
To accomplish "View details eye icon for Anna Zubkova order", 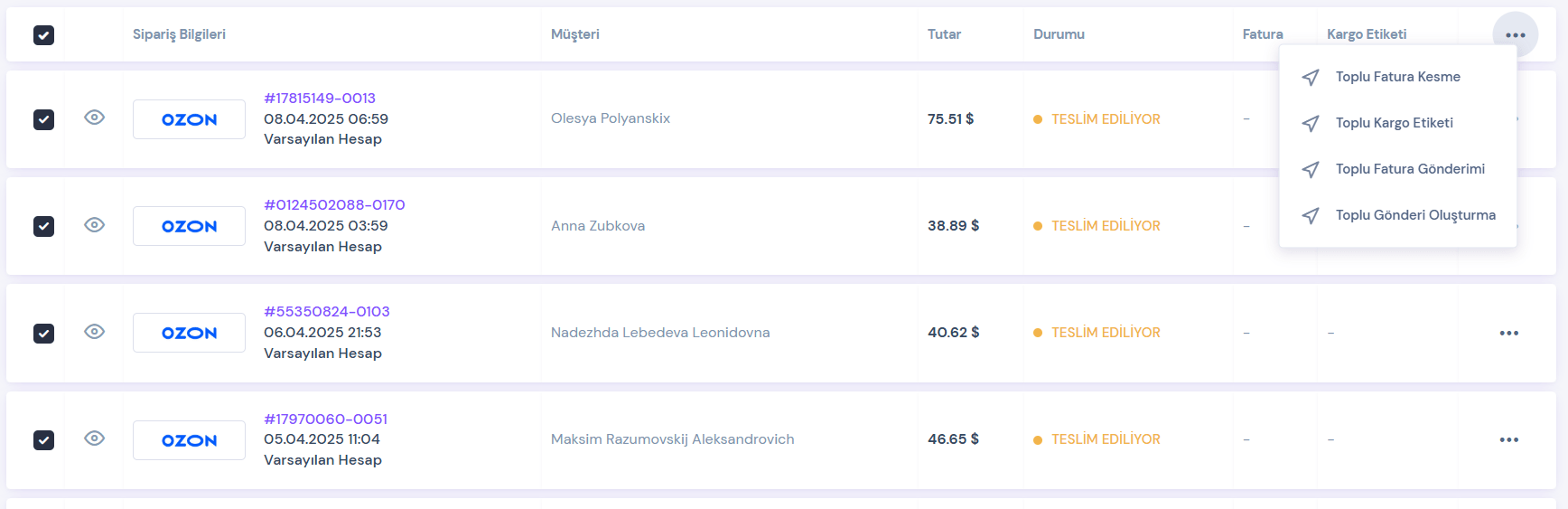I will pyautogui.click(x=95, y=225).
